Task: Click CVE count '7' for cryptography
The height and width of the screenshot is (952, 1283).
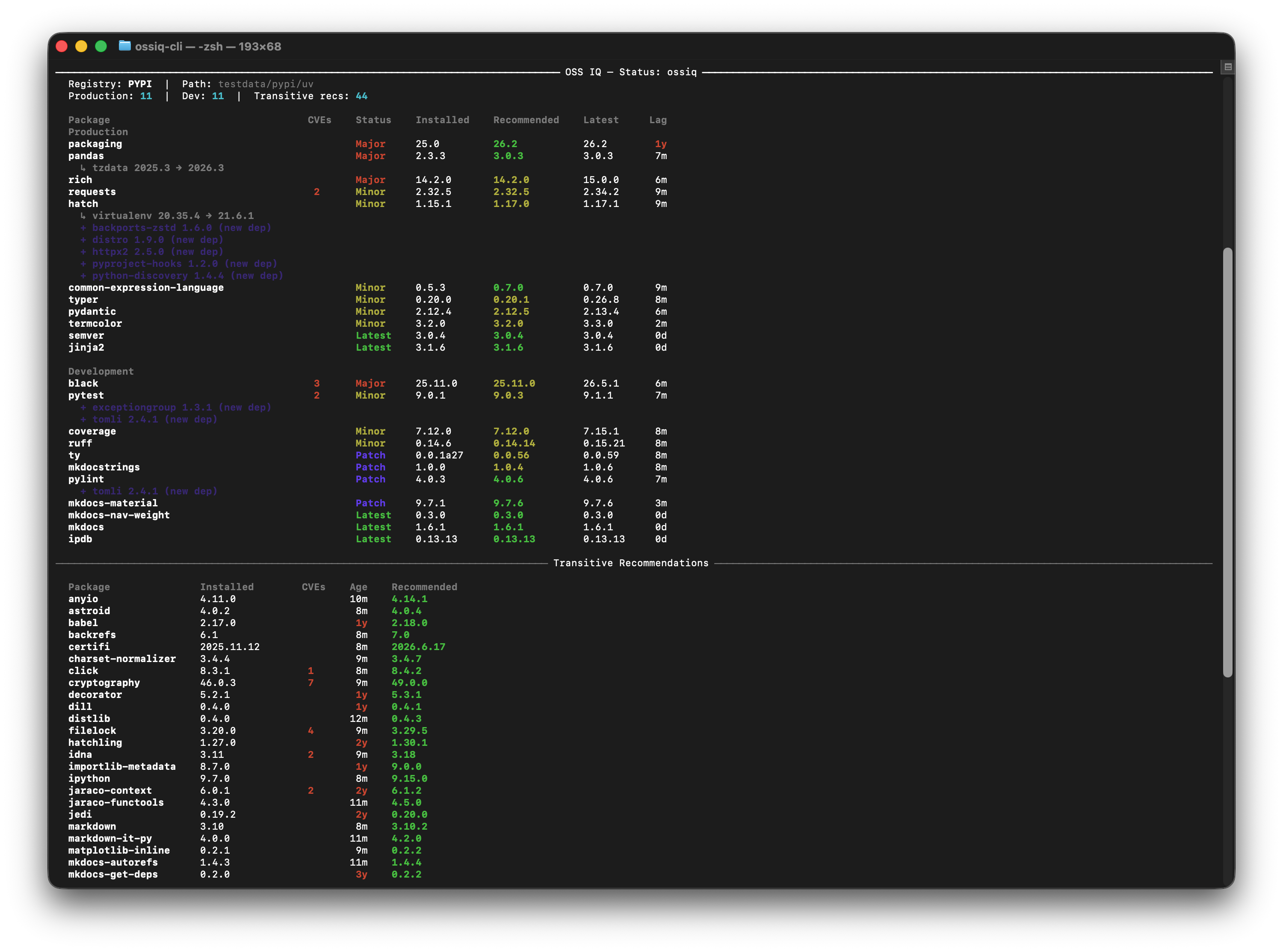Action: click(x=310, y=683)
